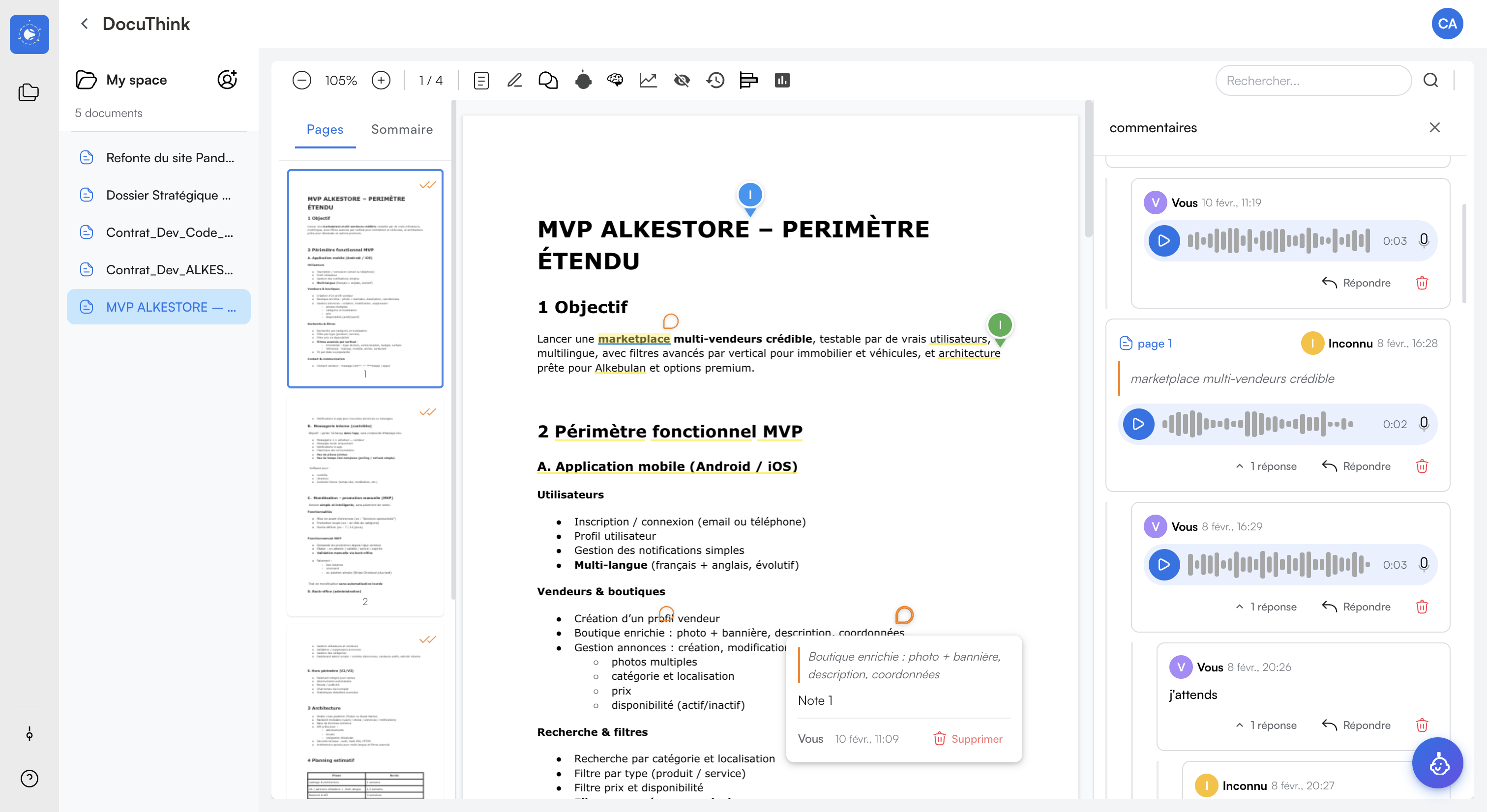Play the 0:02 voice comment from Inconnu
The height and width of the screenshot is (812, 1487).
click(1138, 424)
